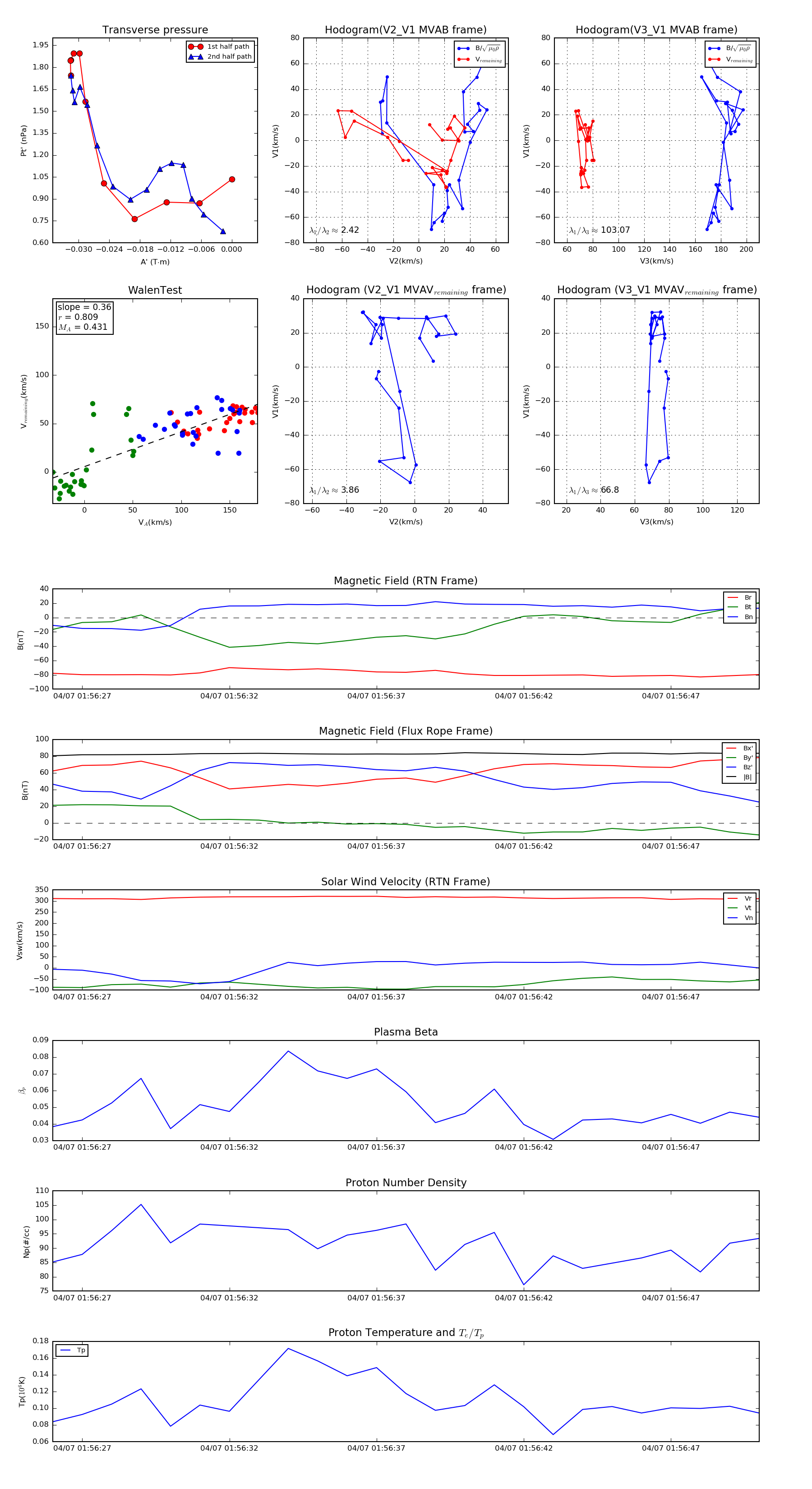Click the 'Bt' legend entry
The height and width of the screenshot is (1489, 812).
pos(740,607)
